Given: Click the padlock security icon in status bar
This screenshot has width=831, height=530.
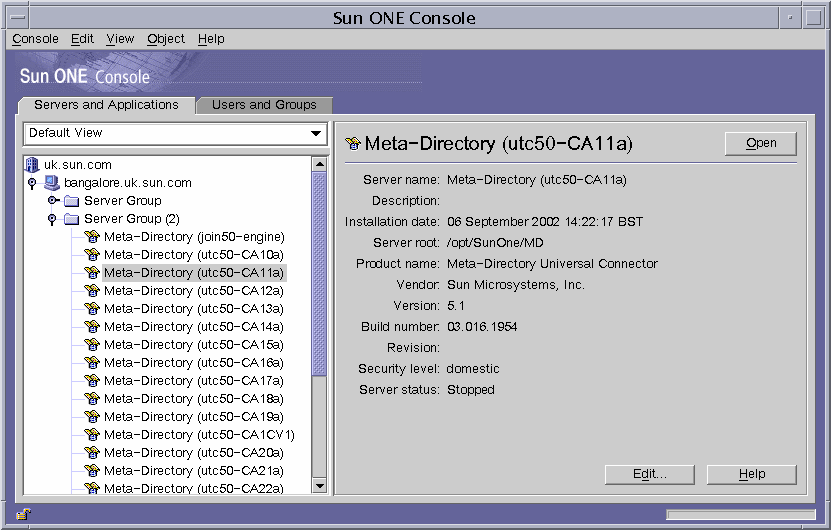Looking at the screenshot, I should pyautogui.click(x=23, y=514).
